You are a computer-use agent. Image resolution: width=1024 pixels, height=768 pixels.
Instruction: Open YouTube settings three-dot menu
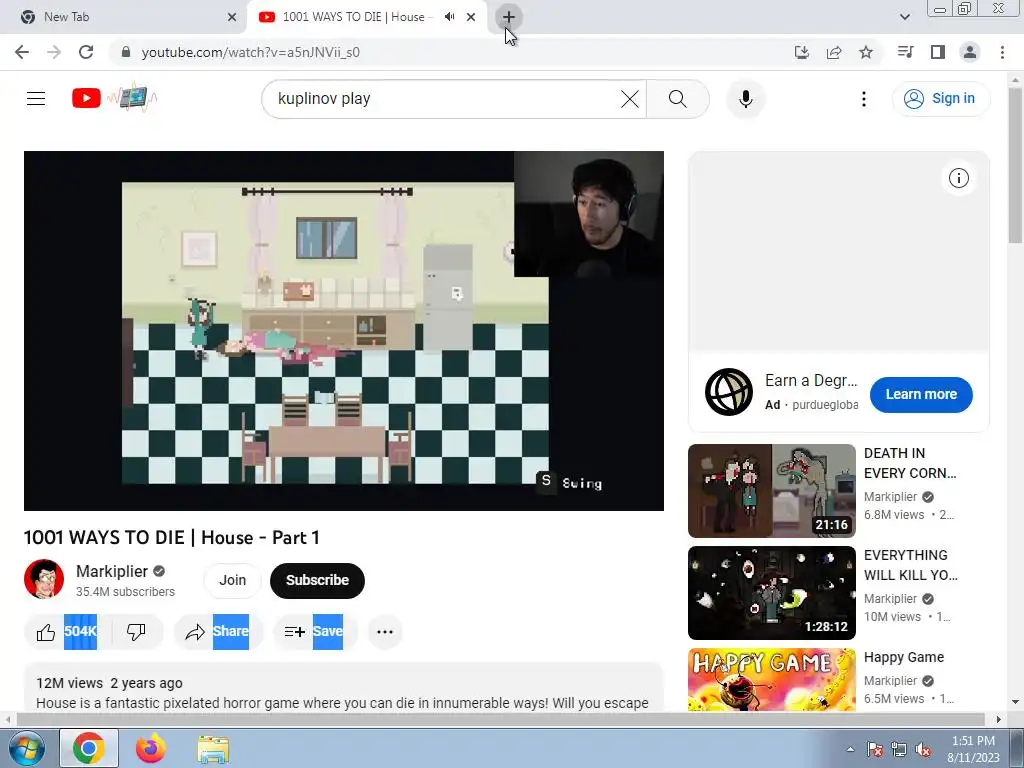(864, 99)
